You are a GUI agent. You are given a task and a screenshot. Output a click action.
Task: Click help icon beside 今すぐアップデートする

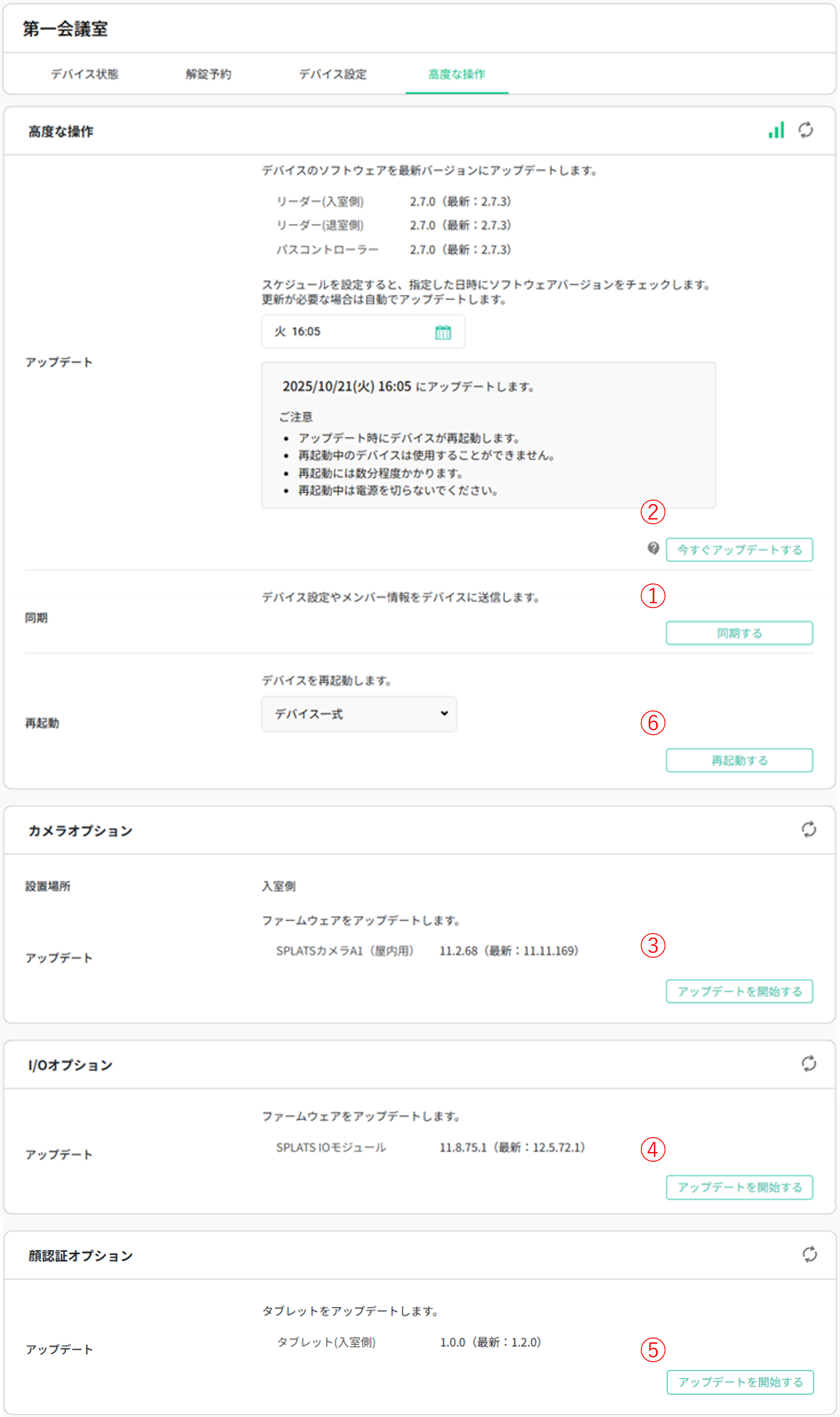click(x=653, y=548)
